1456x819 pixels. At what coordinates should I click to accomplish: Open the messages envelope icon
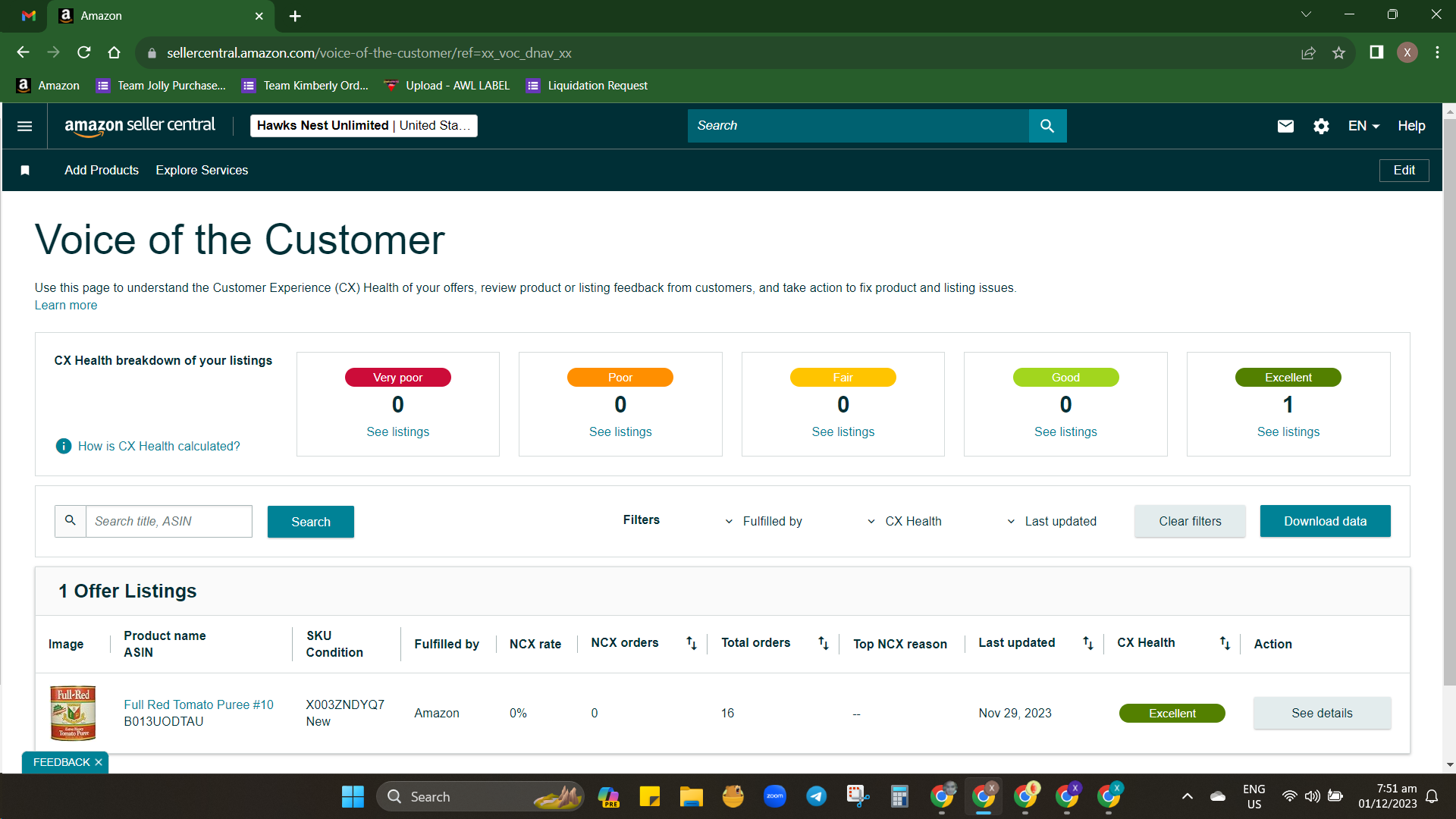coord(1285,126)
